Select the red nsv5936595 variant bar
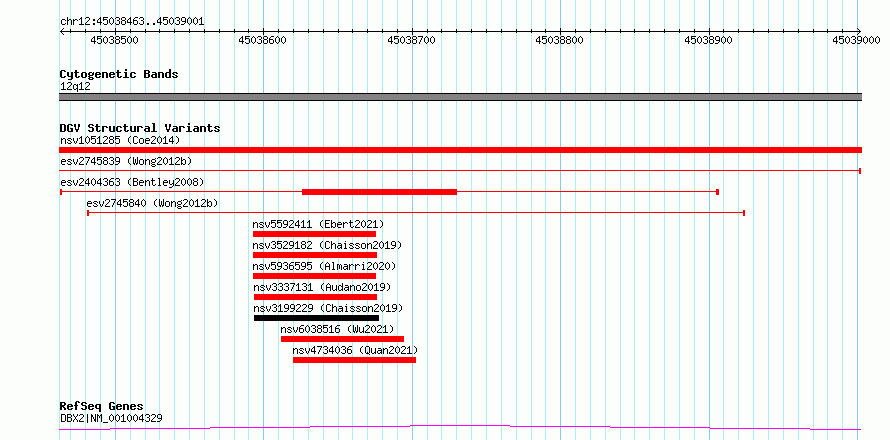The width and height of the screenshot is (890, 440). coord(314,276)
